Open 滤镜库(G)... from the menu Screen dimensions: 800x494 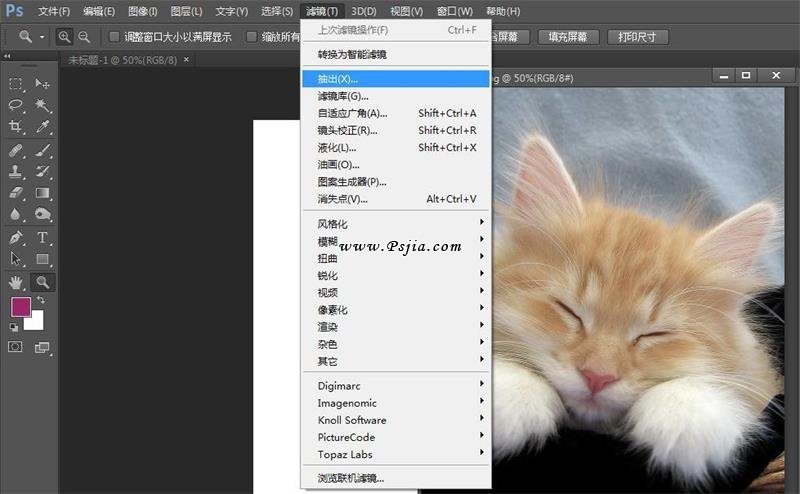pos(395,96)
